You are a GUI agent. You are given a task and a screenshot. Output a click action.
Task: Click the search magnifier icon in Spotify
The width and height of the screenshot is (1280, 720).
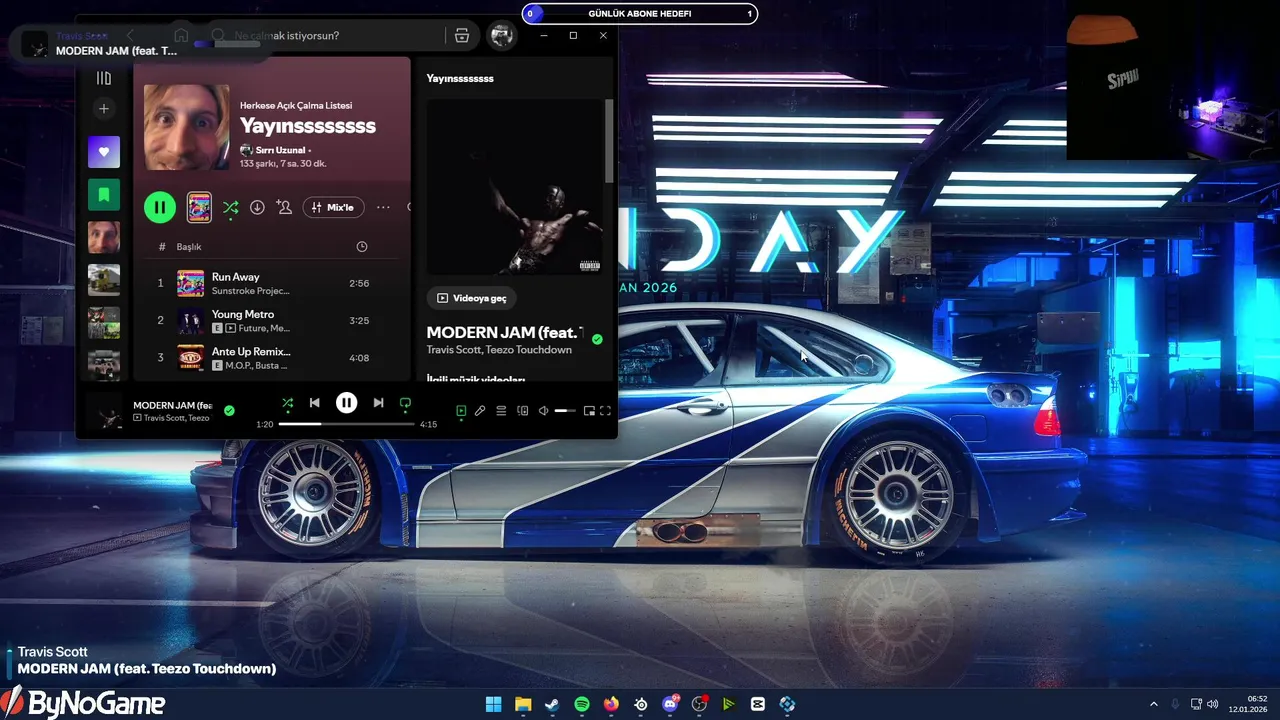218,36
